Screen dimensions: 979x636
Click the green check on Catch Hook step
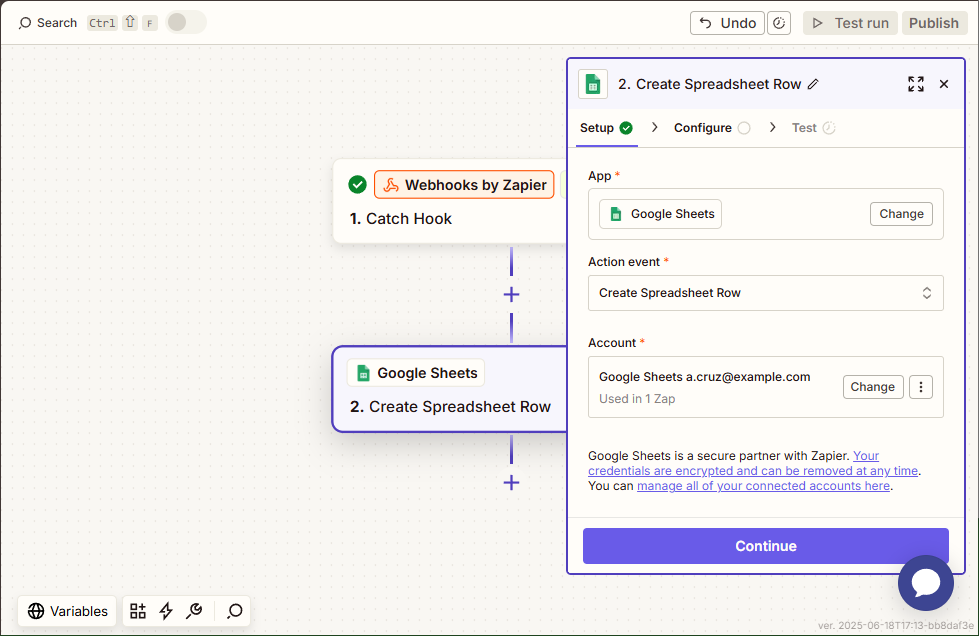pyautogui.click(x=357, y=185)
